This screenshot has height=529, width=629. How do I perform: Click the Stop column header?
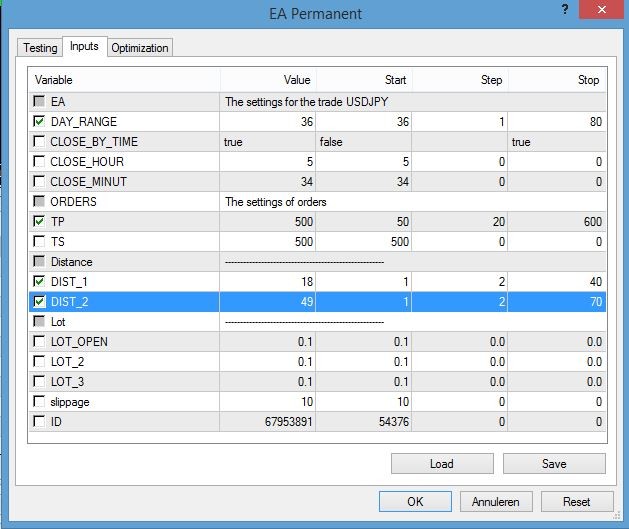pos(557,80)
